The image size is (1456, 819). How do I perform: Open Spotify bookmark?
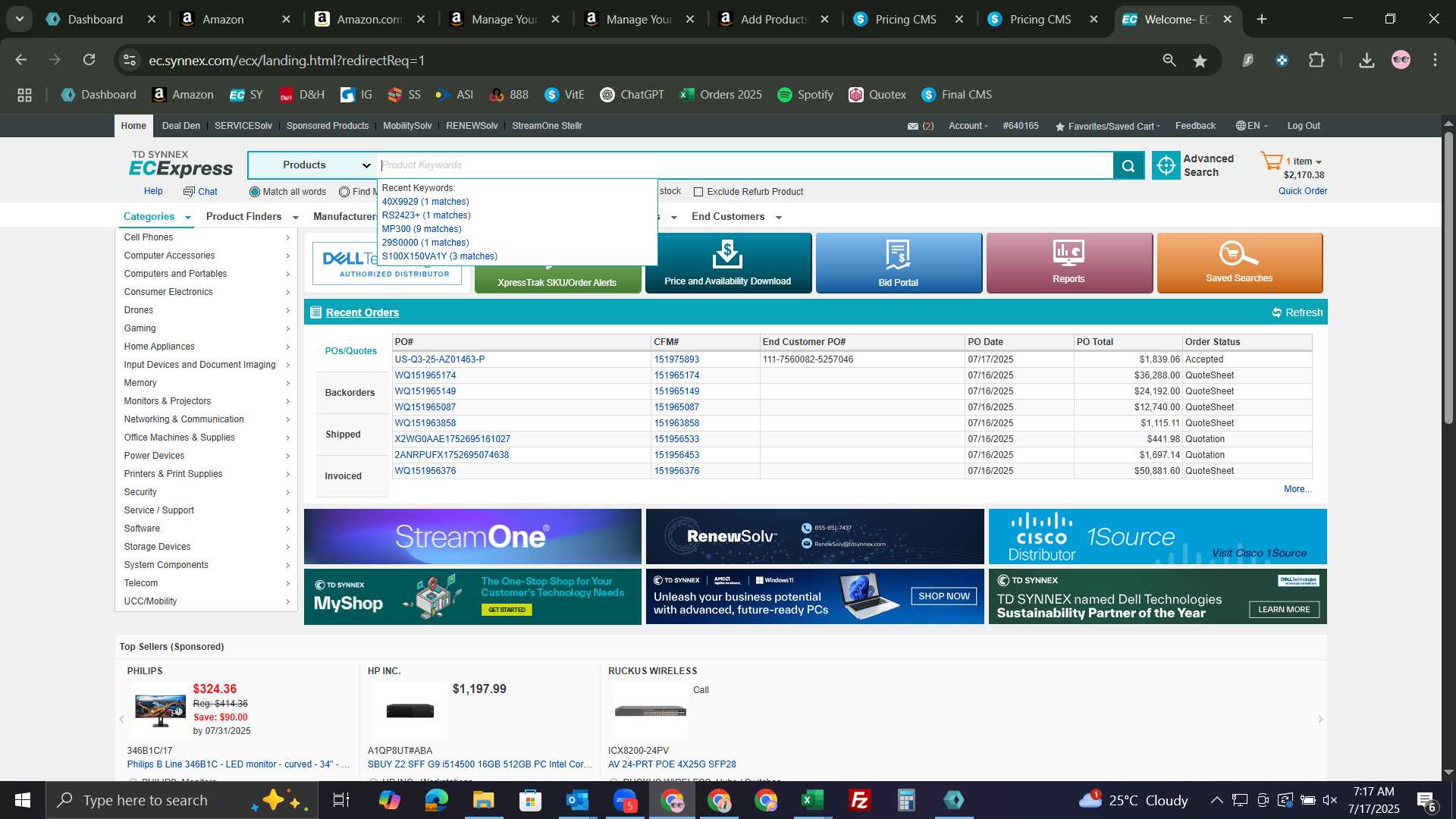(x=805, y=95)
